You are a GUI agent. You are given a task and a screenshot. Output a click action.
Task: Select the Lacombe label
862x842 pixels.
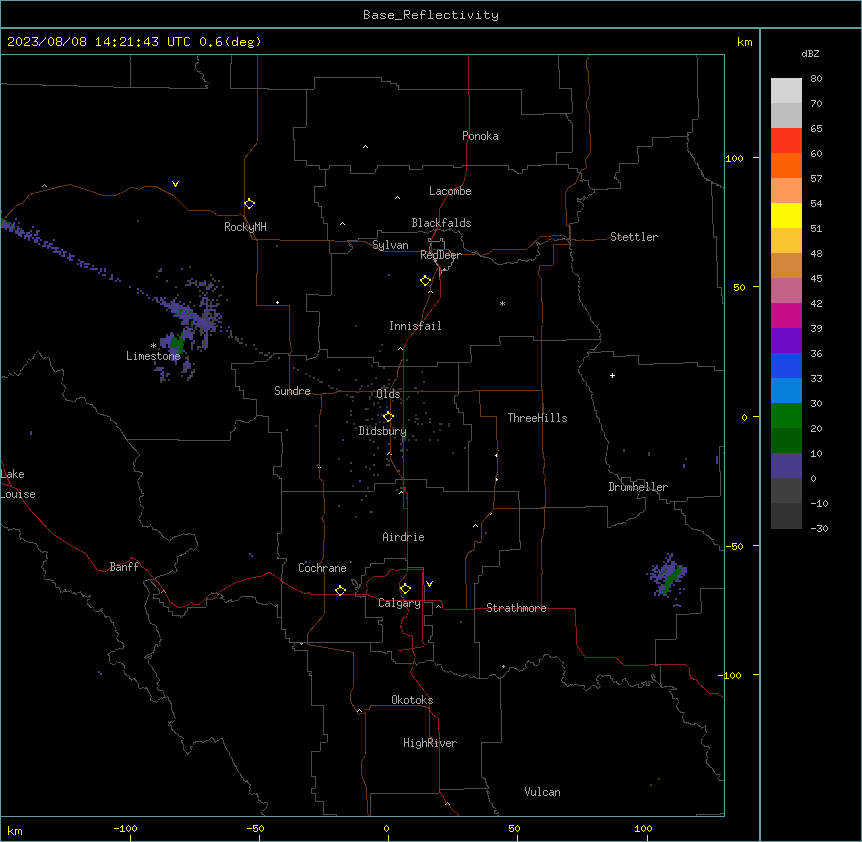point(450,191)
